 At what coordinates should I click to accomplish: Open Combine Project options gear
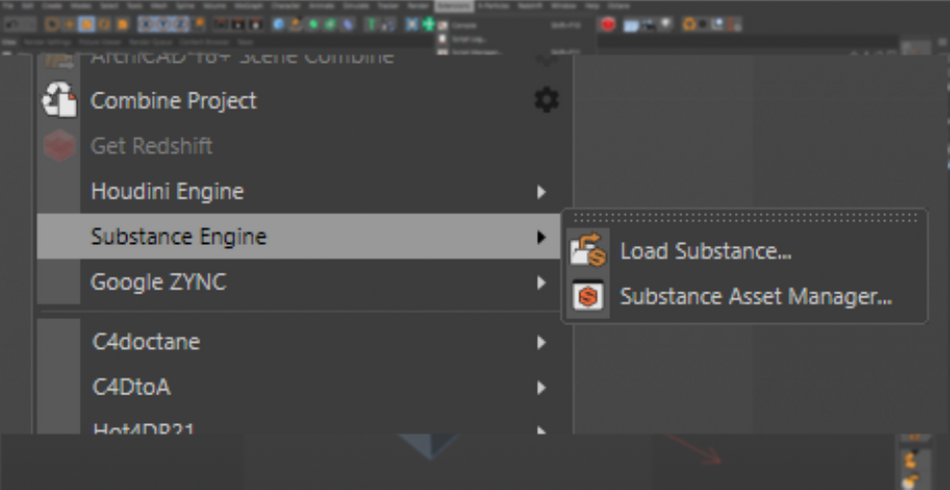546,100
